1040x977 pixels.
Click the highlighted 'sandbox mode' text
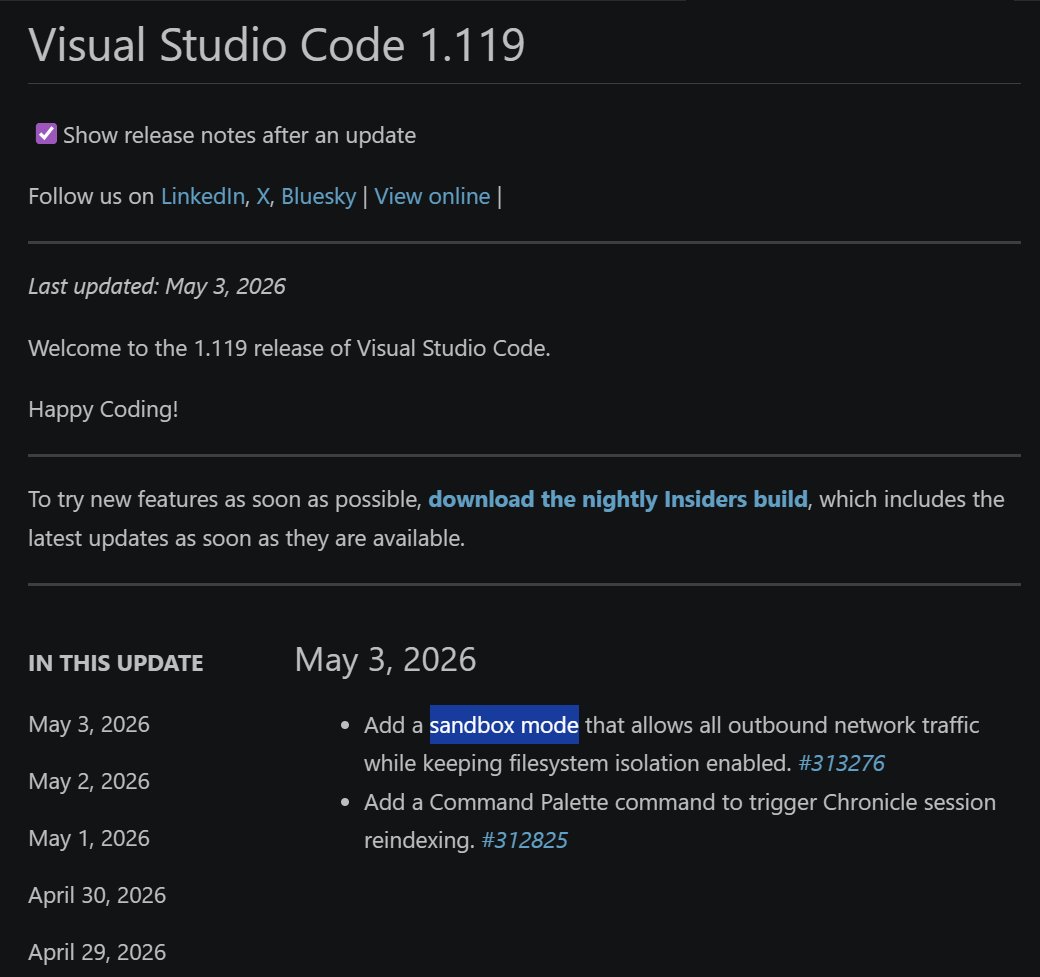[x=504, y=725]
